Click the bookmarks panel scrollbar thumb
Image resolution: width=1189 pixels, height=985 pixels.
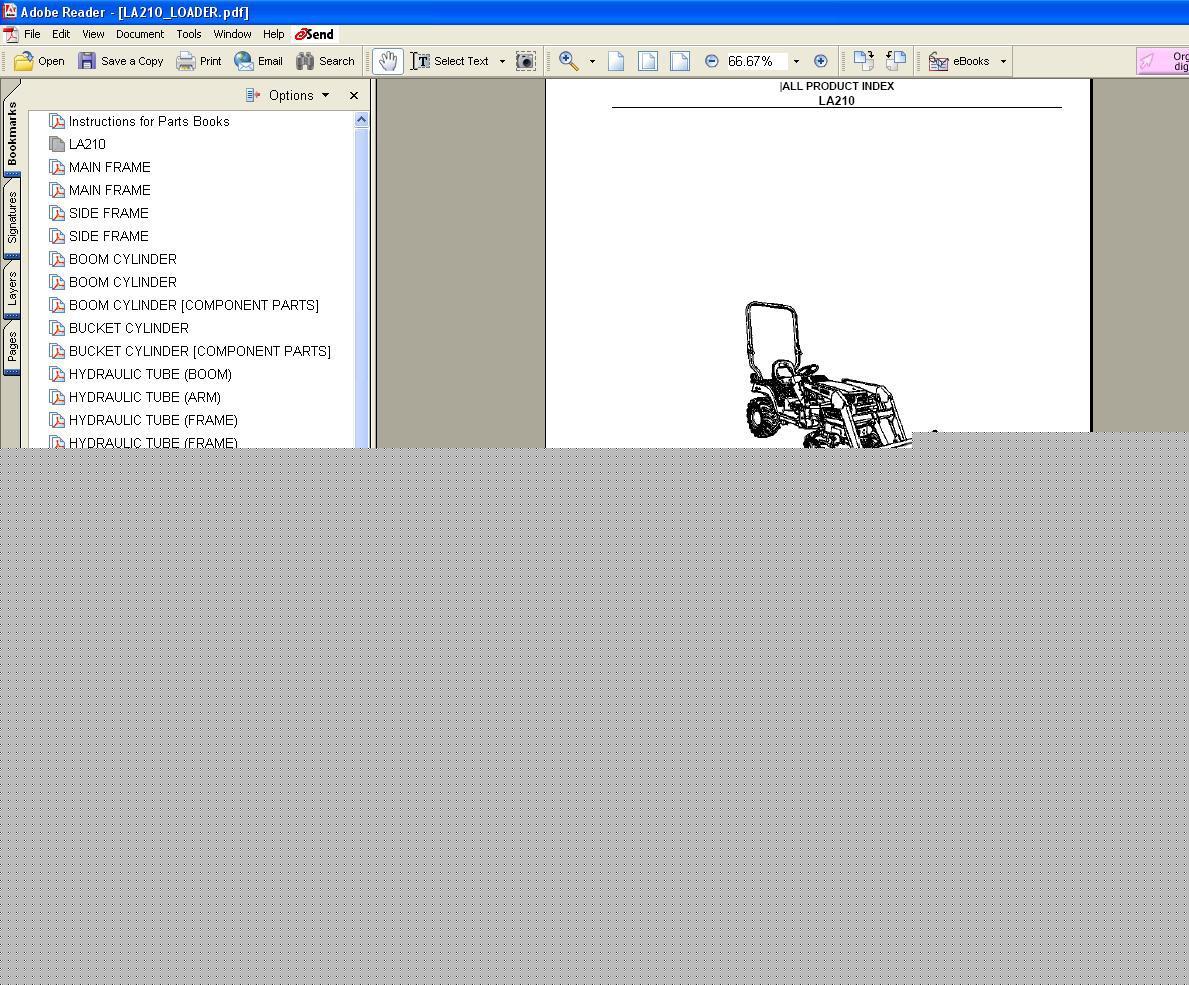pos(361,287)
